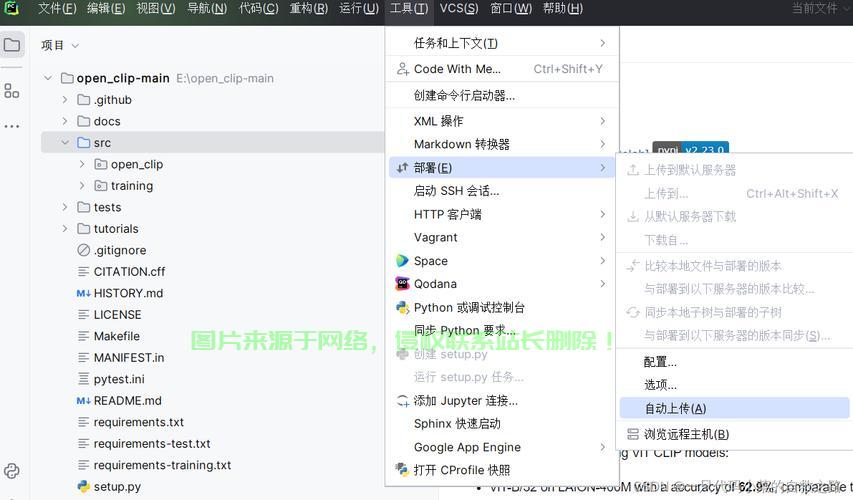The width and height of the screenshot is (853, 500).
Task: Open the Help (帮助) menu
Action: click(563, 9)
